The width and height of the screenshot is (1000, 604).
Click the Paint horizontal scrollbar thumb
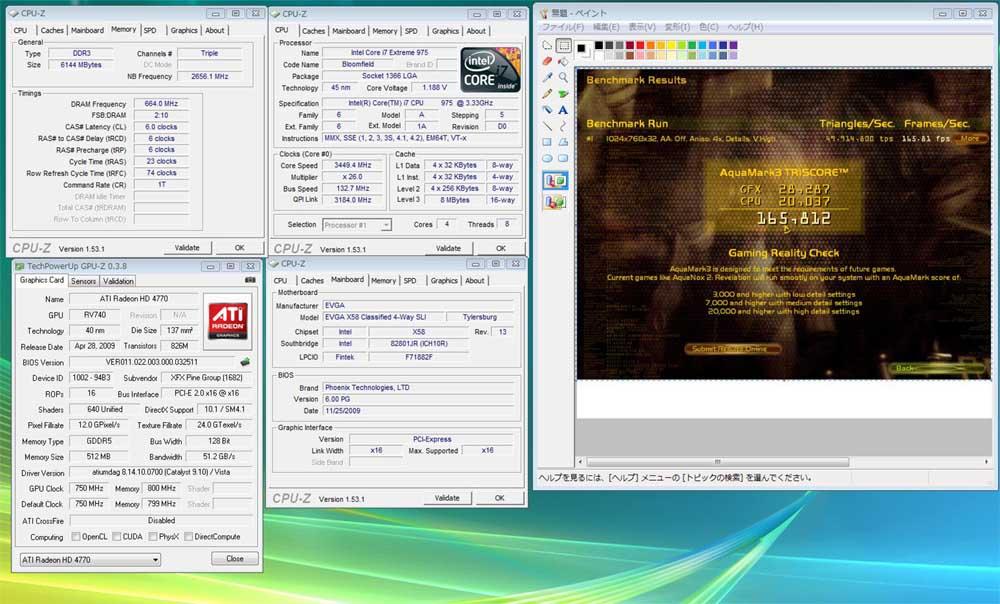tap(717, 461)
